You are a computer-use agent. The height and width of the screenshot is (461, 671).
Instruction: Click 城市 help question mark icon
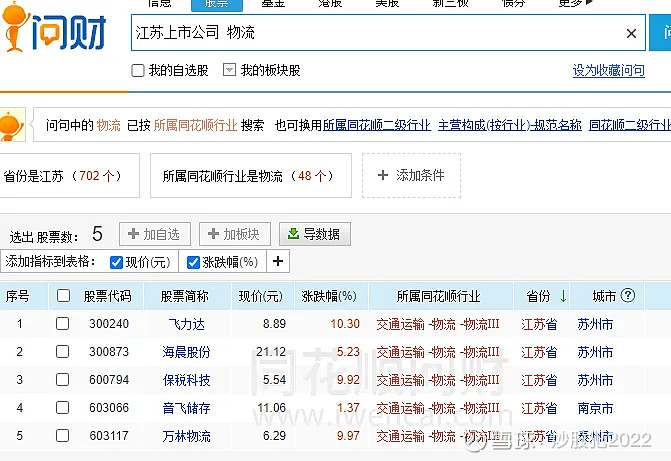[x=628, y=295]
